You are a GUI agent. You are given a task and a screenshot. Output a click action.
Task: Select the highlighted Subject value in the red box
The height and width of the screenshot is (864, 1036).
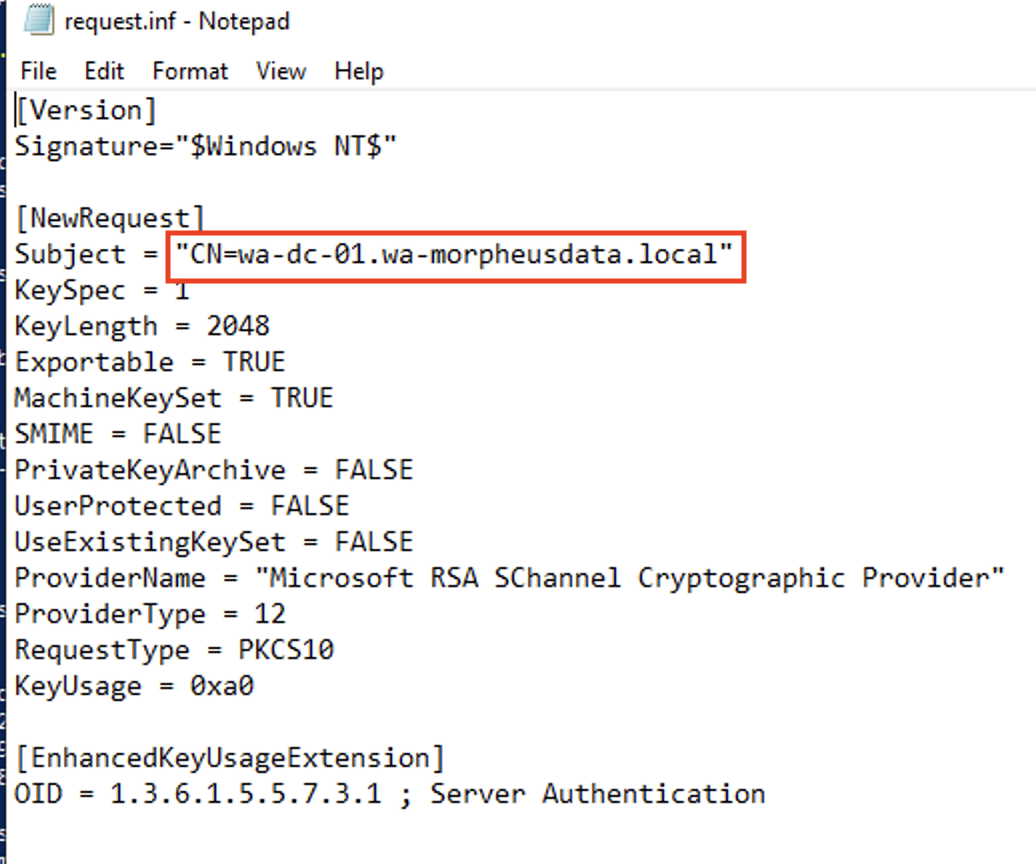(455, 255)
